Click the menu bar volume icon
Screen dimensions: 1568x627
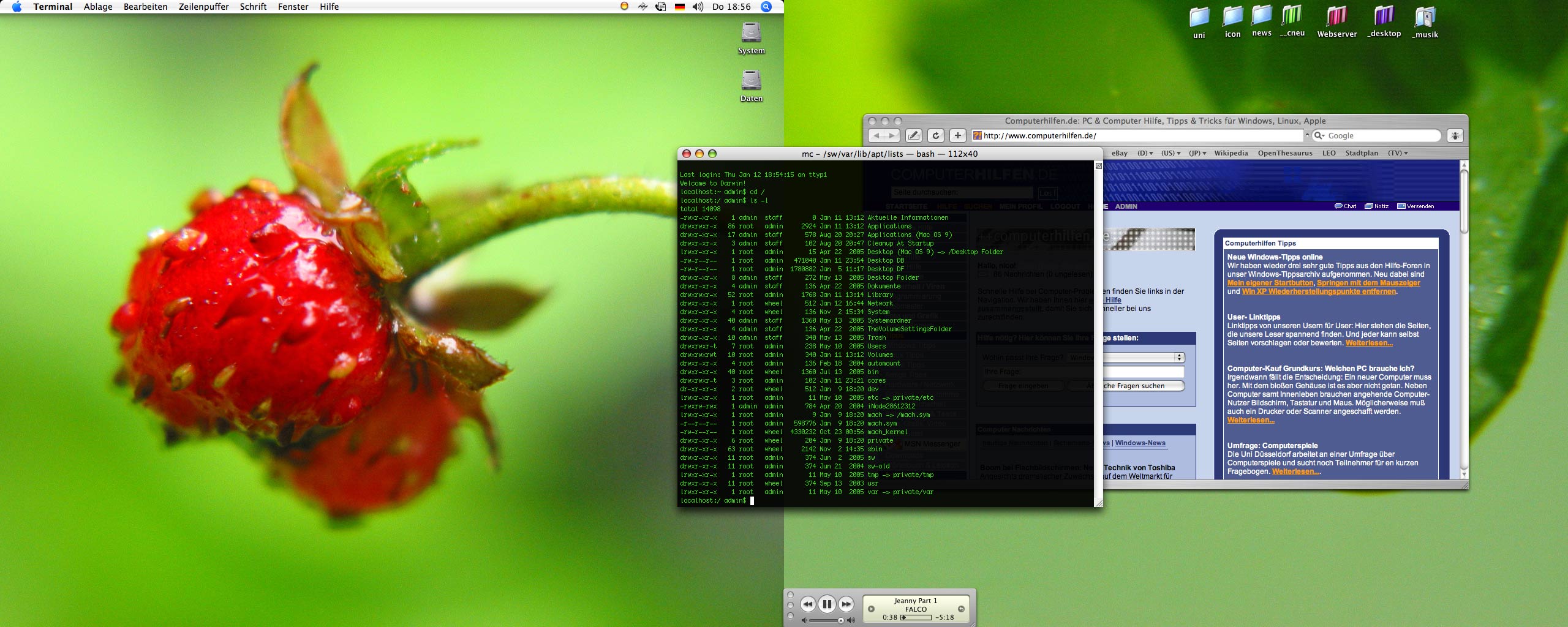(698, 7)
